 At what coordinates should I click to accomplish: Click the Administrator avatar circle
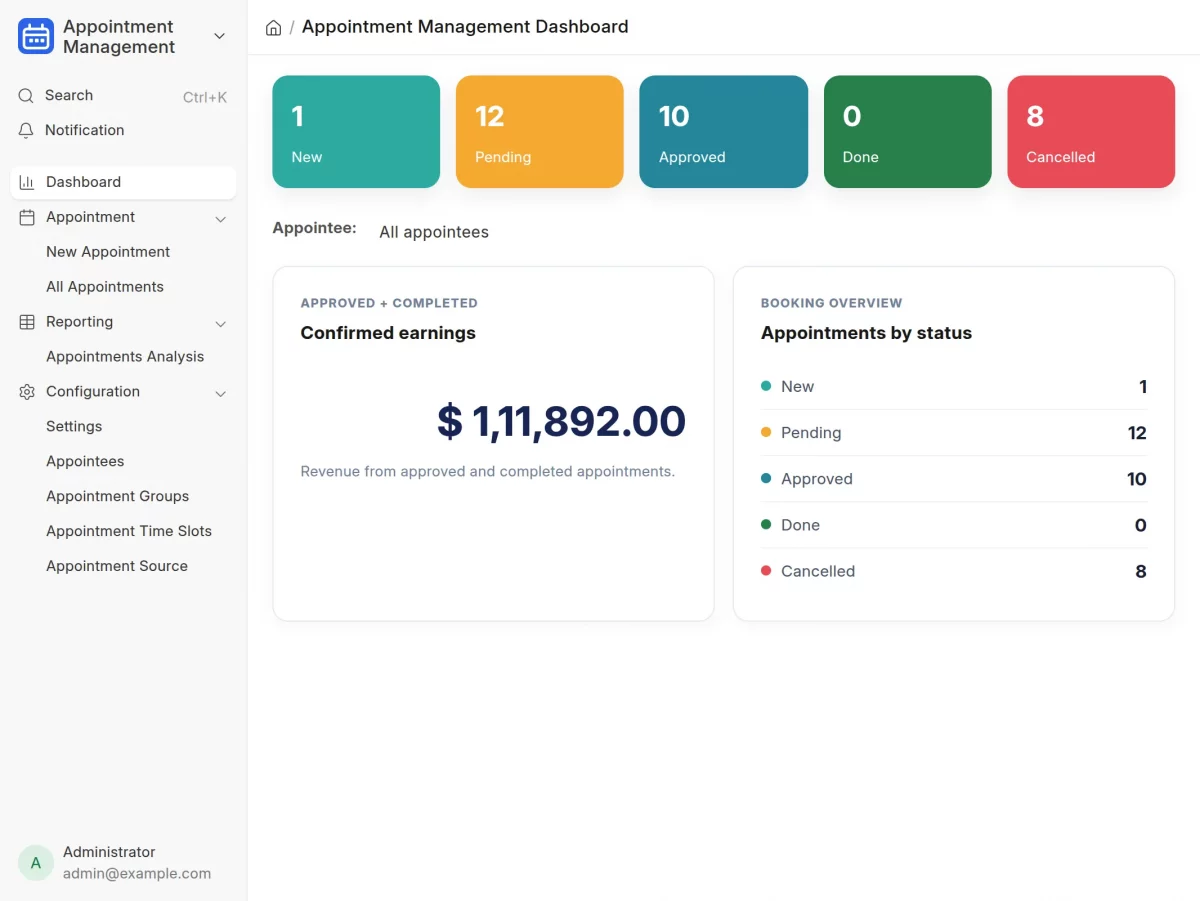[36, 862]
